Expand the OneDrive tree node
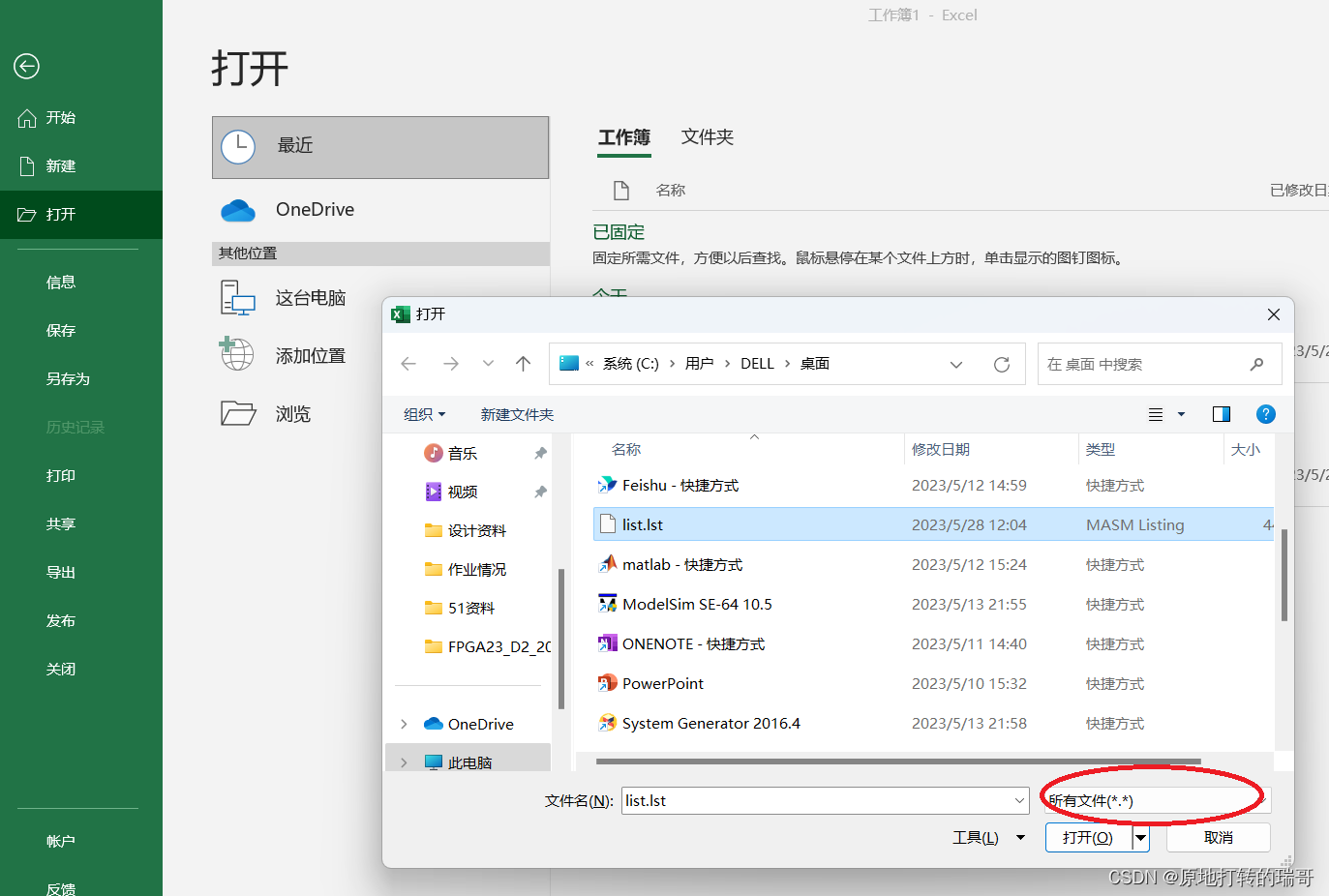 404,724
